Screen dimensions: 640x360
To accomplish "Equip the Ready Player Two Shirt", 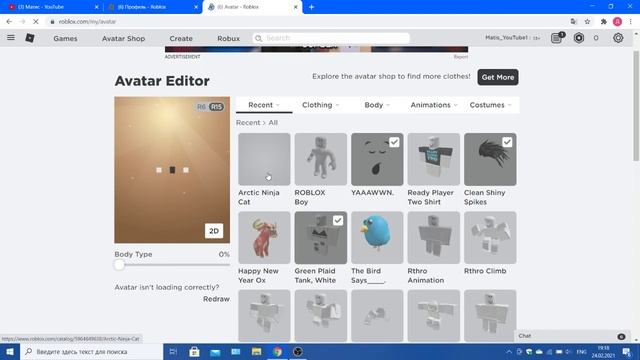I will (433, 159).
